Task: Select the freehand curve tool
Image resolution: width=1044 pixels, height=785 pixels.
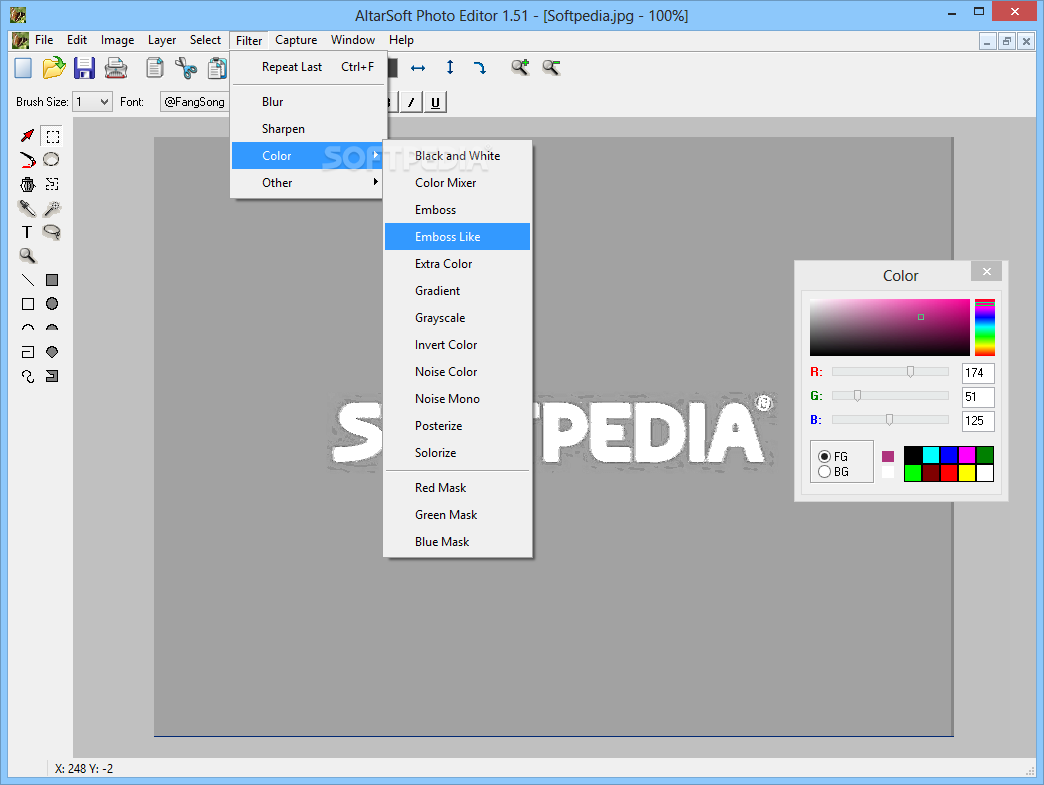Action: coord(28,376)
